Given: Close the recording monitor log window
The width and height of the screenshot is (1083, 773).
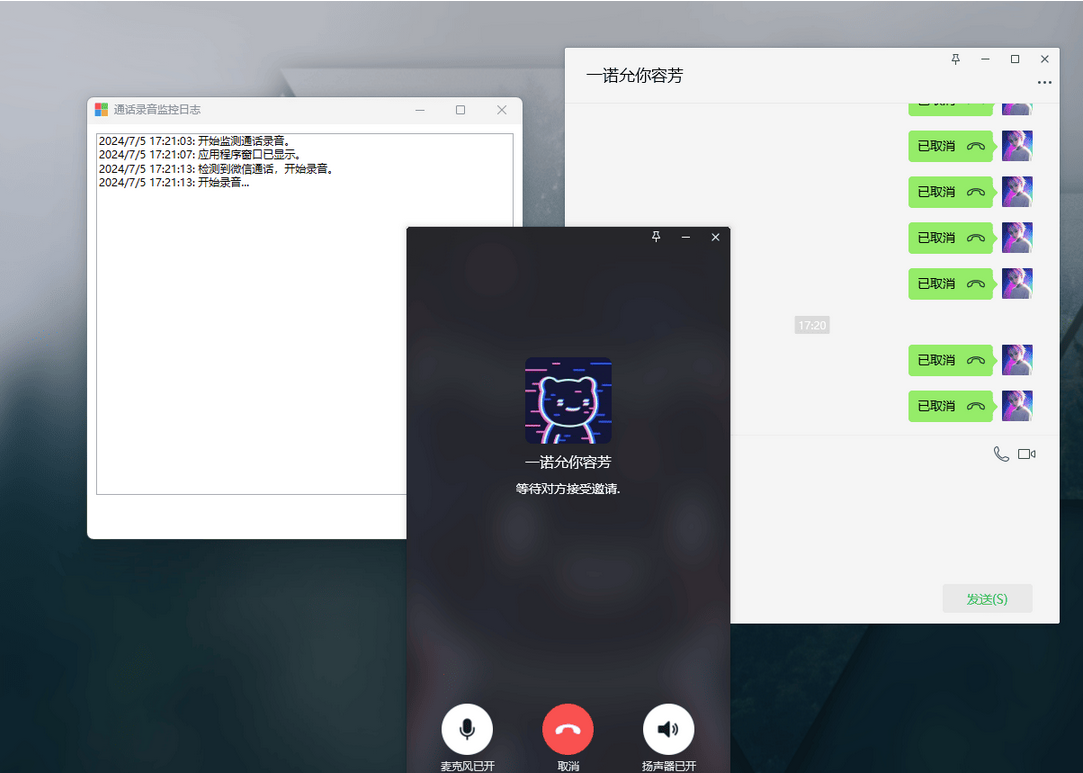Looking at the screenshot, I should pos(501,110).
